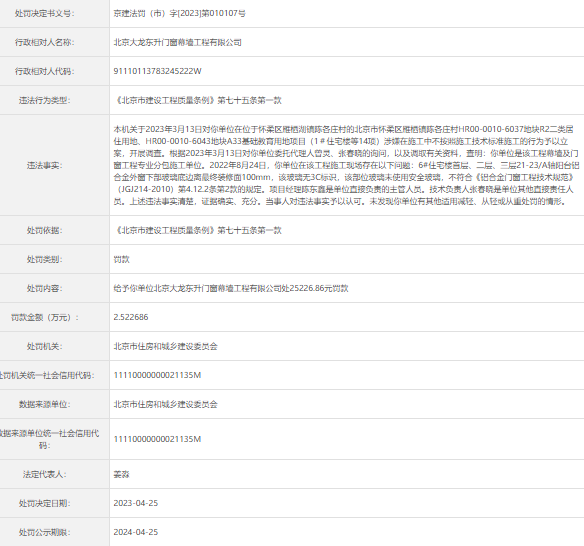Click the penalty authority credit code value
The height and width of the screenshot is (546, 584).
coord(157,375)
